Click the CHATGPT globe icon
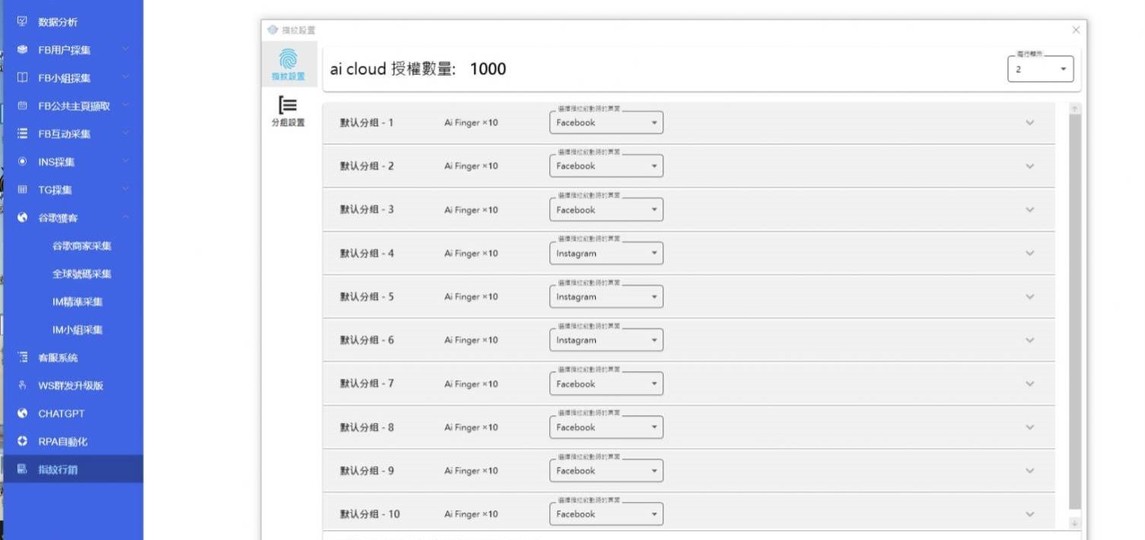The width and height of the screenshot is (1145, 540). pyautogui.click(x=22, y=413)
